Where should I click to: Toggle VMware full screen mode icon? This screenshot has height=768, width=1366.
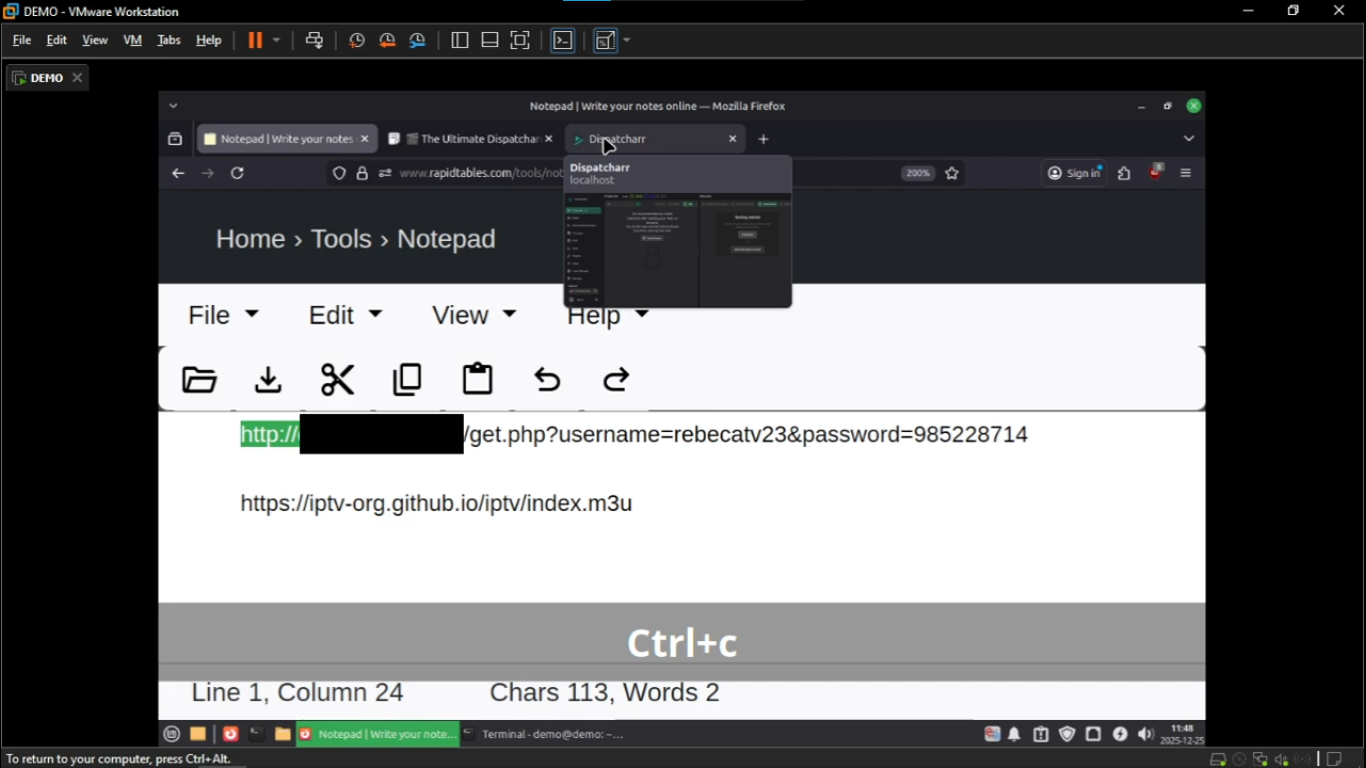tap(520, 40)
